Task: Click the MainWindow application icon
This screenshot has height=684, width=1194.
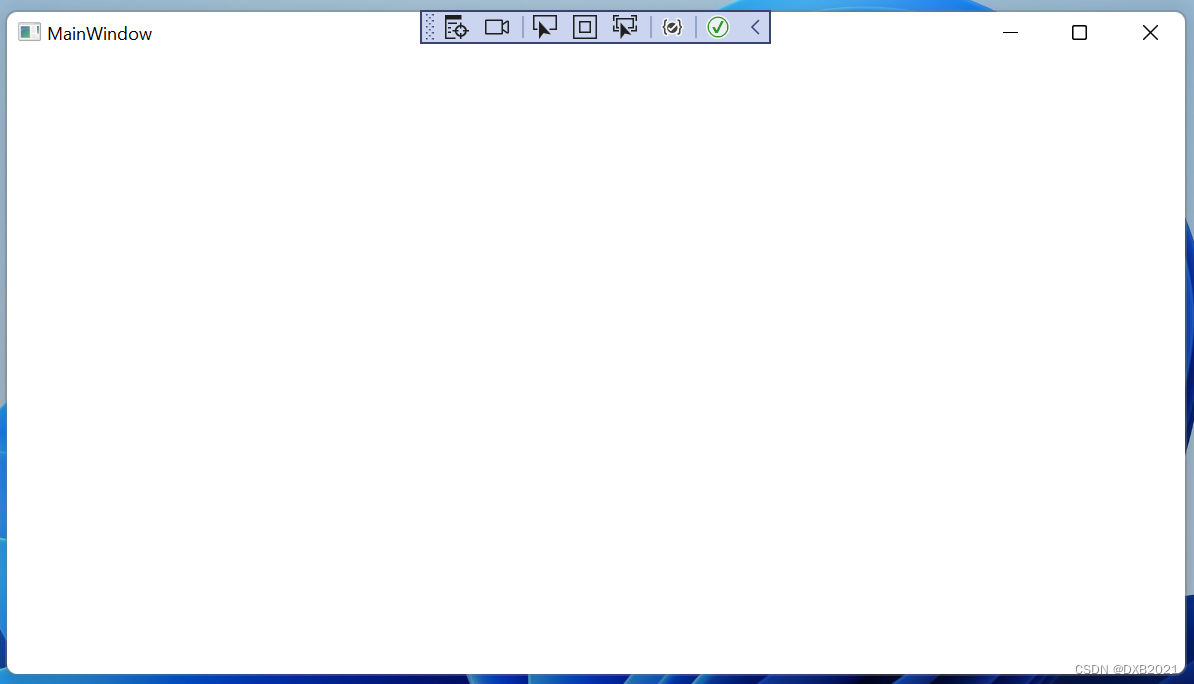Action: [29, 32]
